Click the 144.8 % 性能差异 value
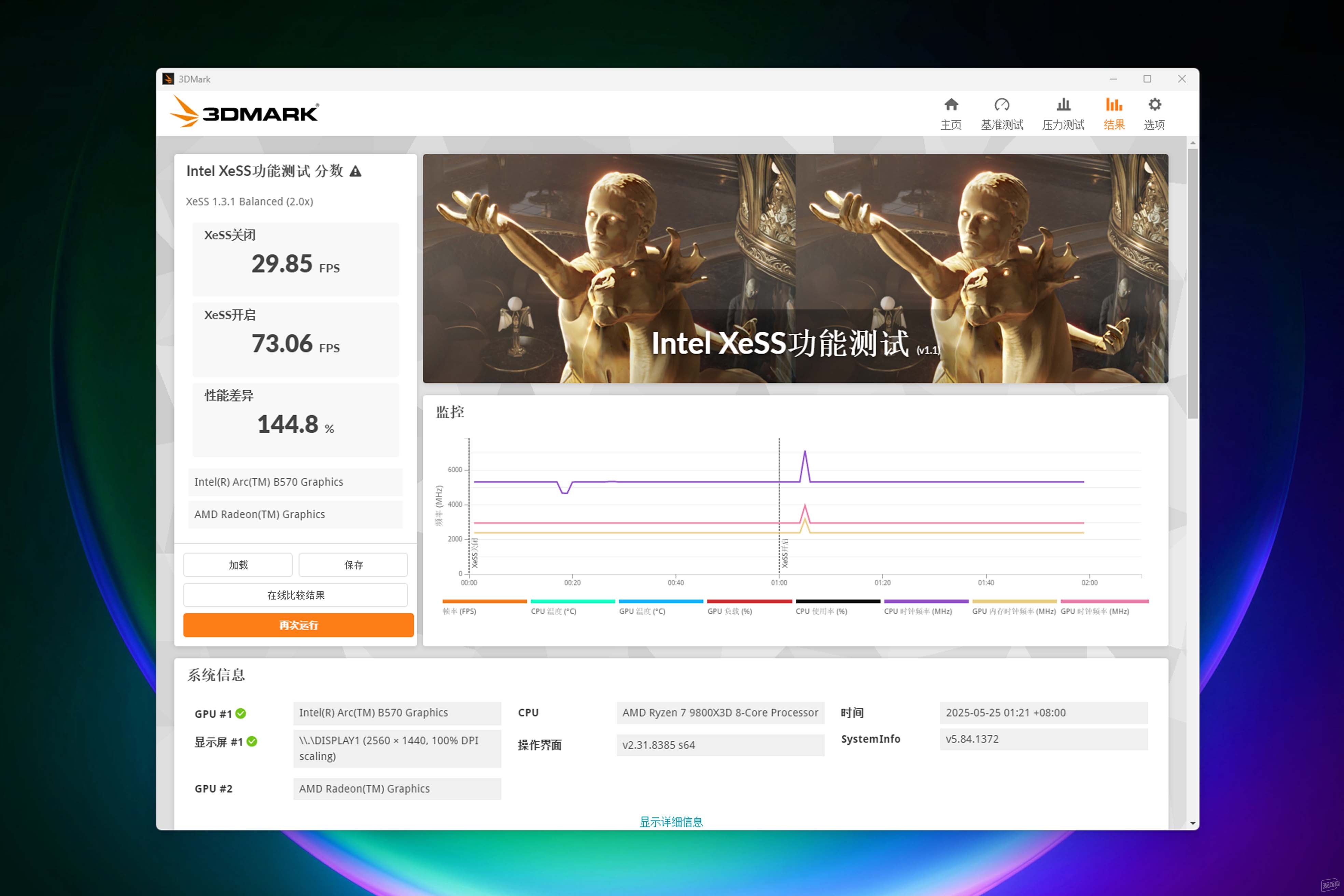Image resolution: width=1344 pixels, height=896 pixels. pyautogui.click(x=295, y=424)
